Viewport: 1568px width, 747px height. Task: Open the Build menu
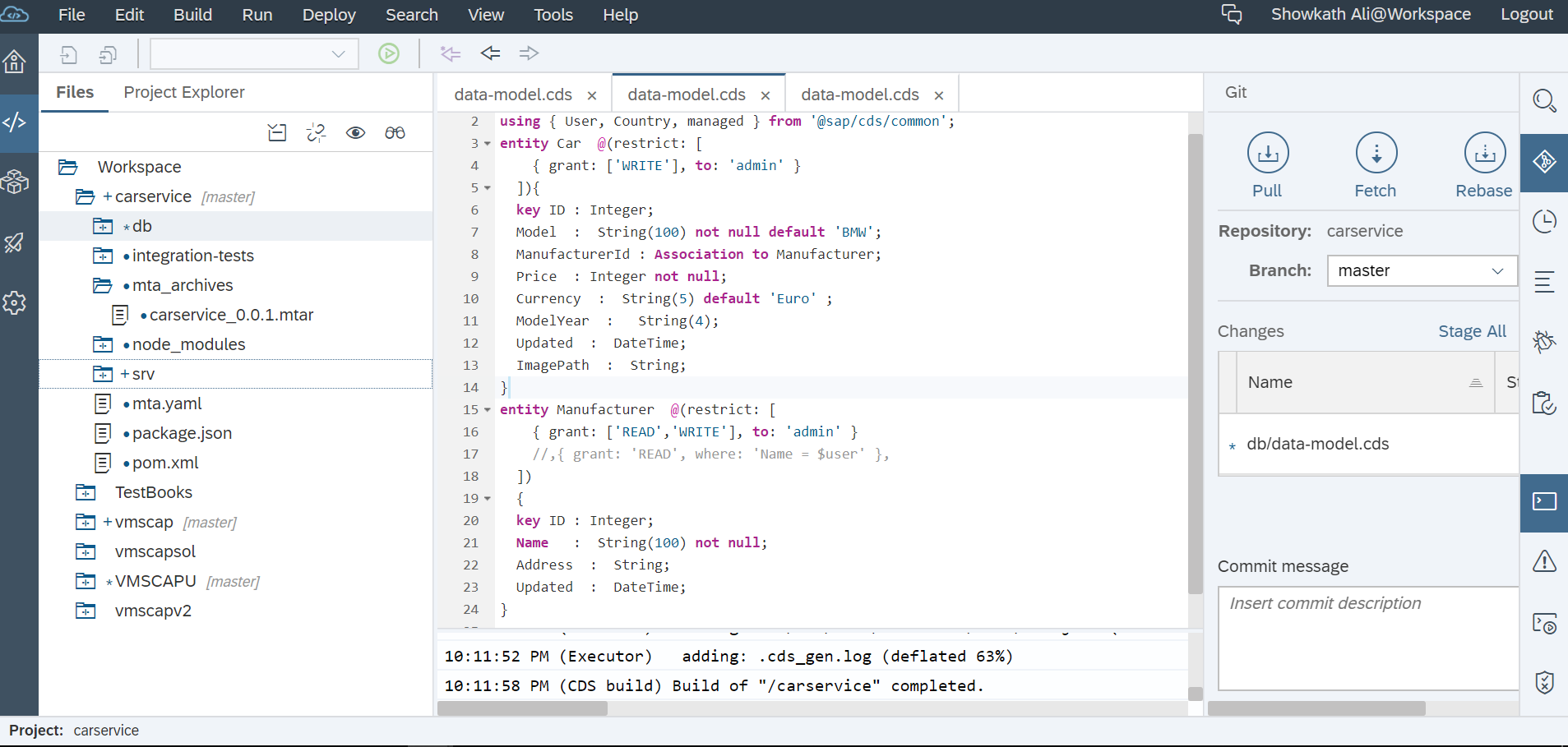(x=192, y=15)
